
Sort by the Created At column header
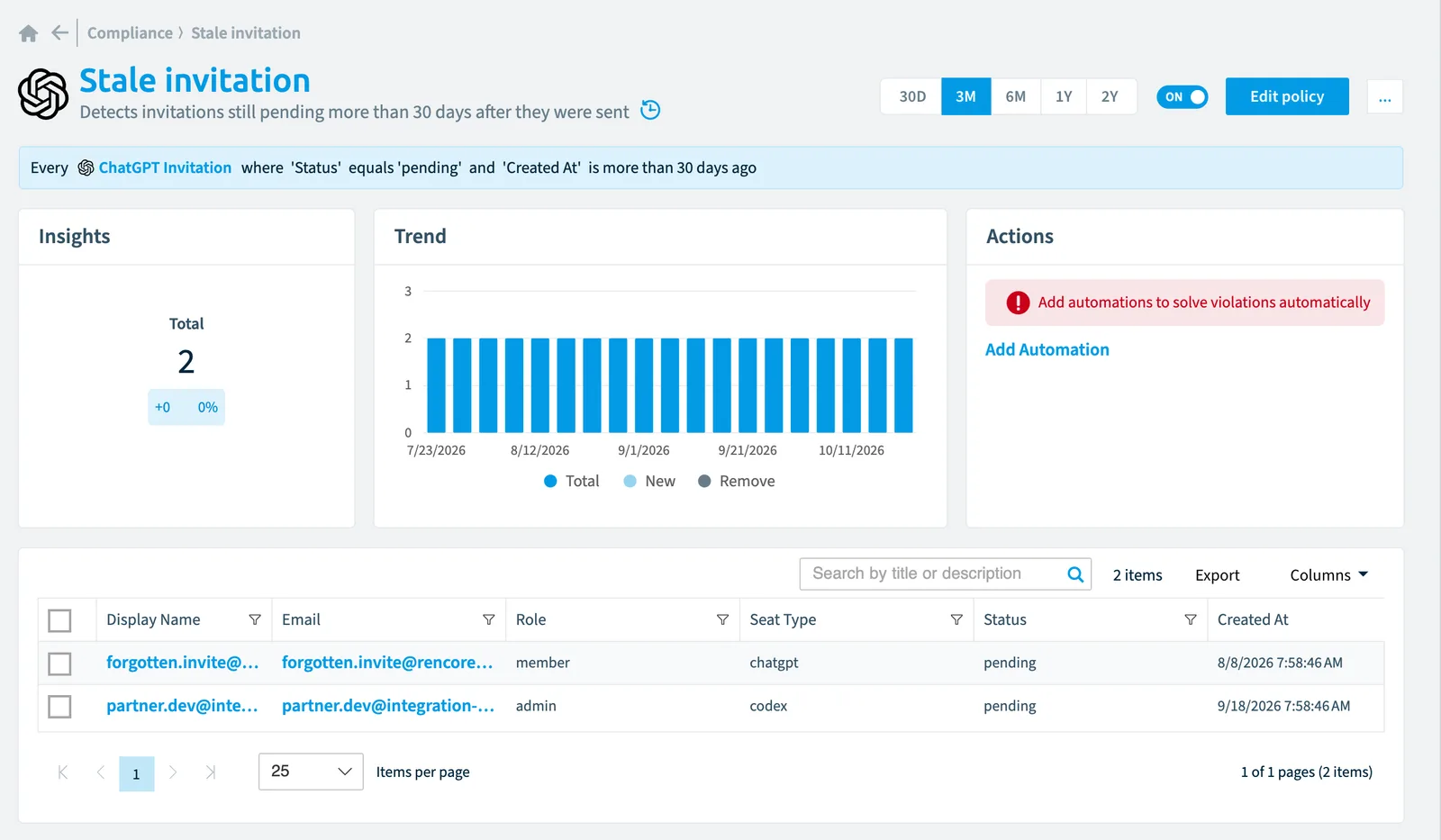tap(1253, 619)
